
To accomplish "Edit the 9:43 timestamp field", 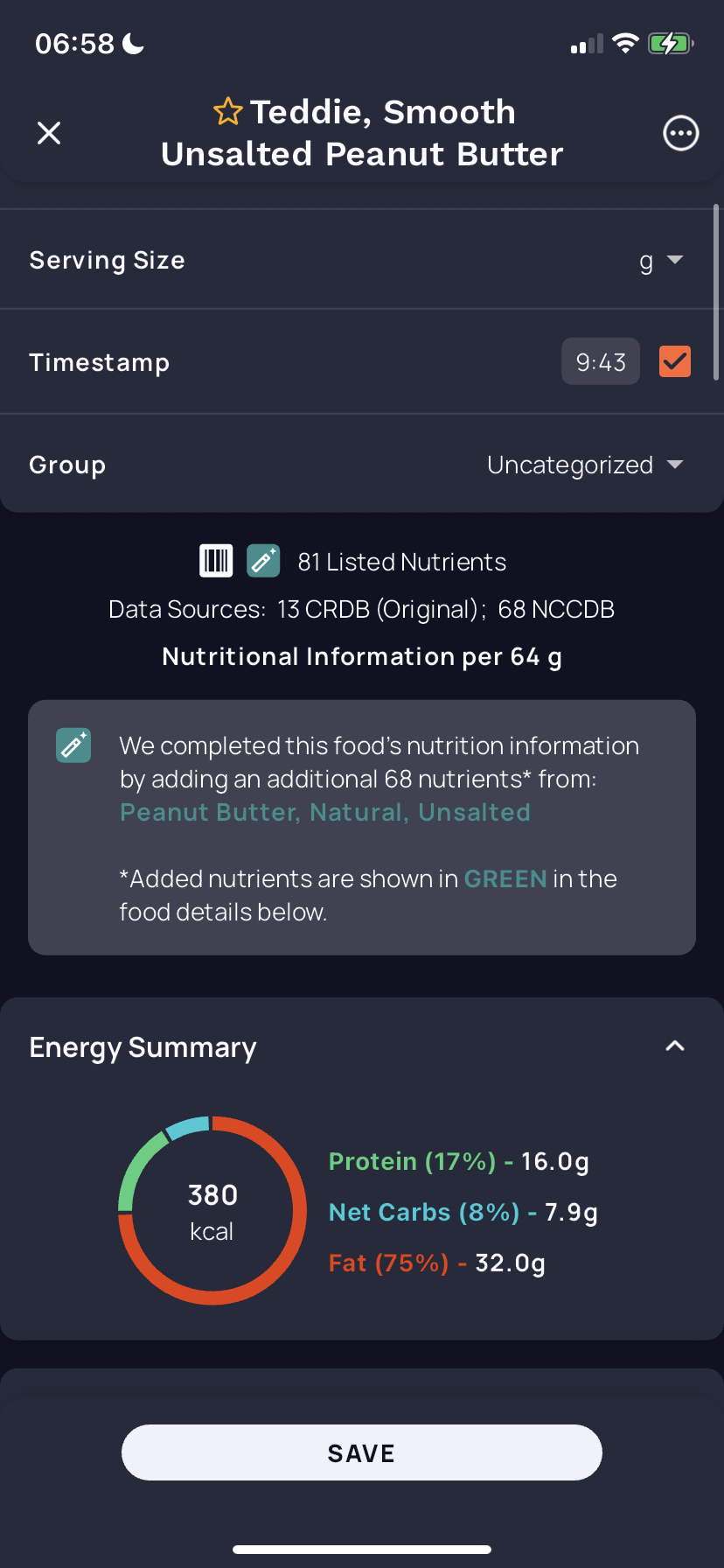I will point(601,361).
